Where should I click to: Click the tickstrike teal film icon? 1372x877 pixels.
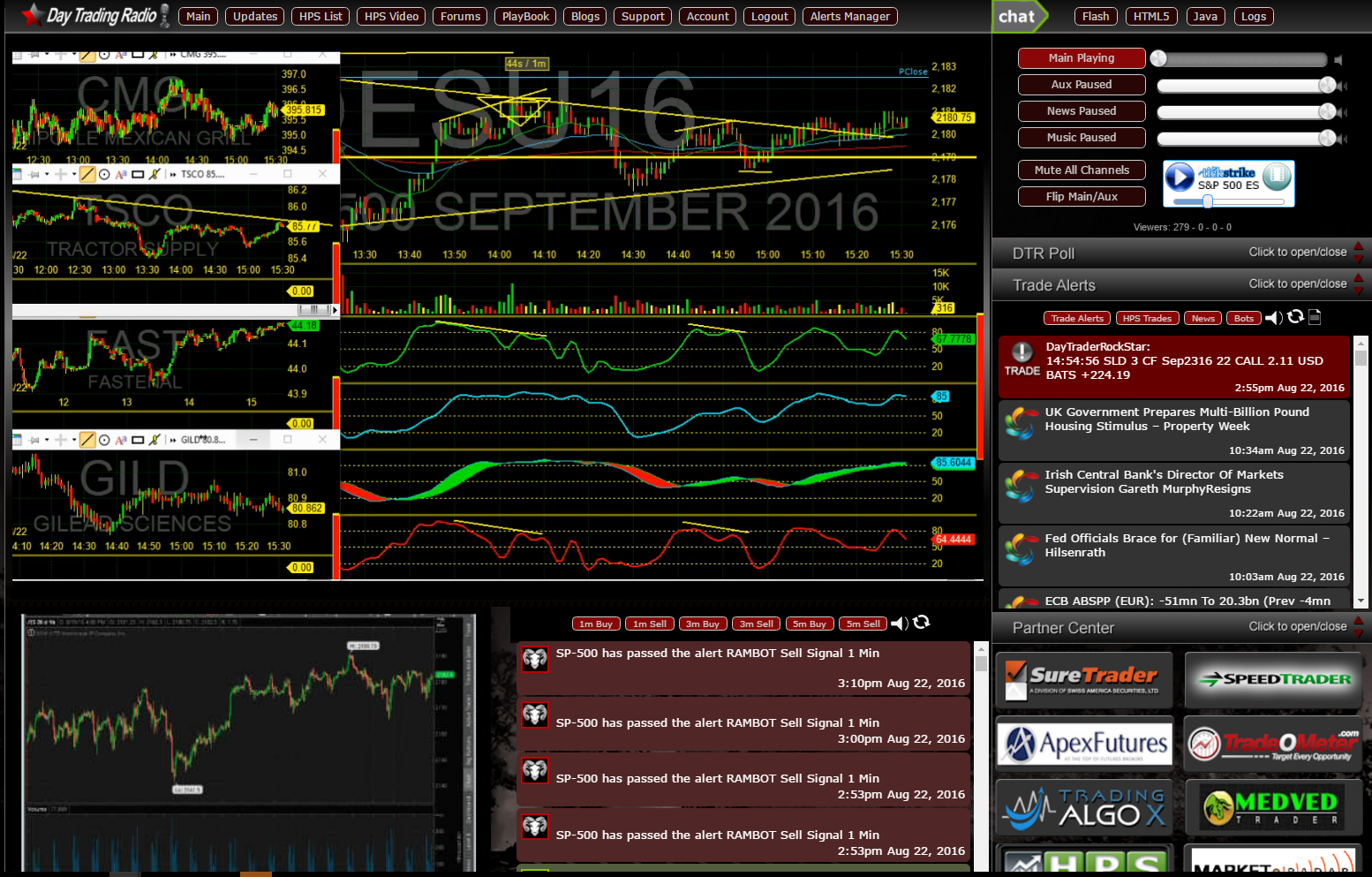point(1277,177)
